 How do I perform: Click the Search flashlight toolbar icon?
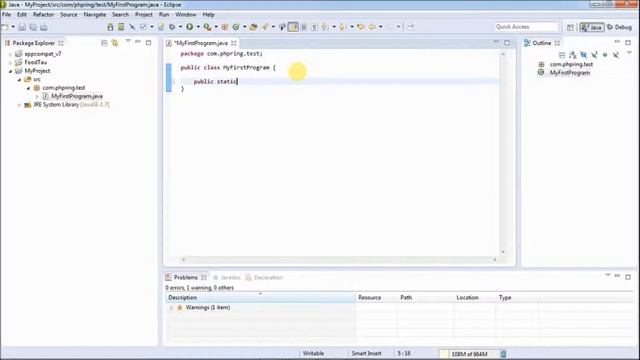tap(265, 27)
